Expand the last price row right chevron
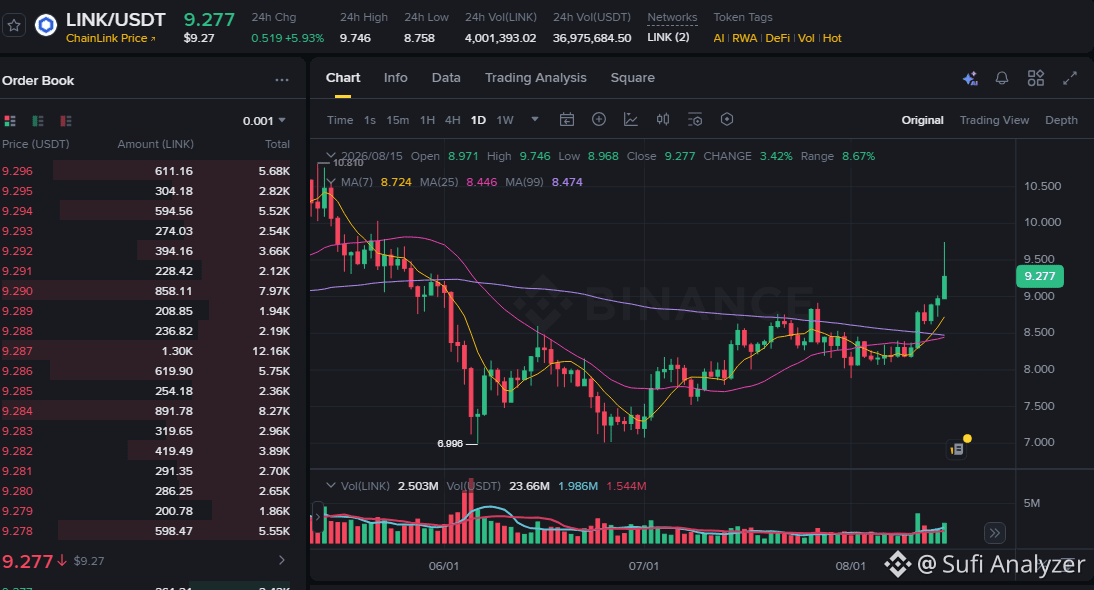1094x590 pixels. (x=282, y=560)
